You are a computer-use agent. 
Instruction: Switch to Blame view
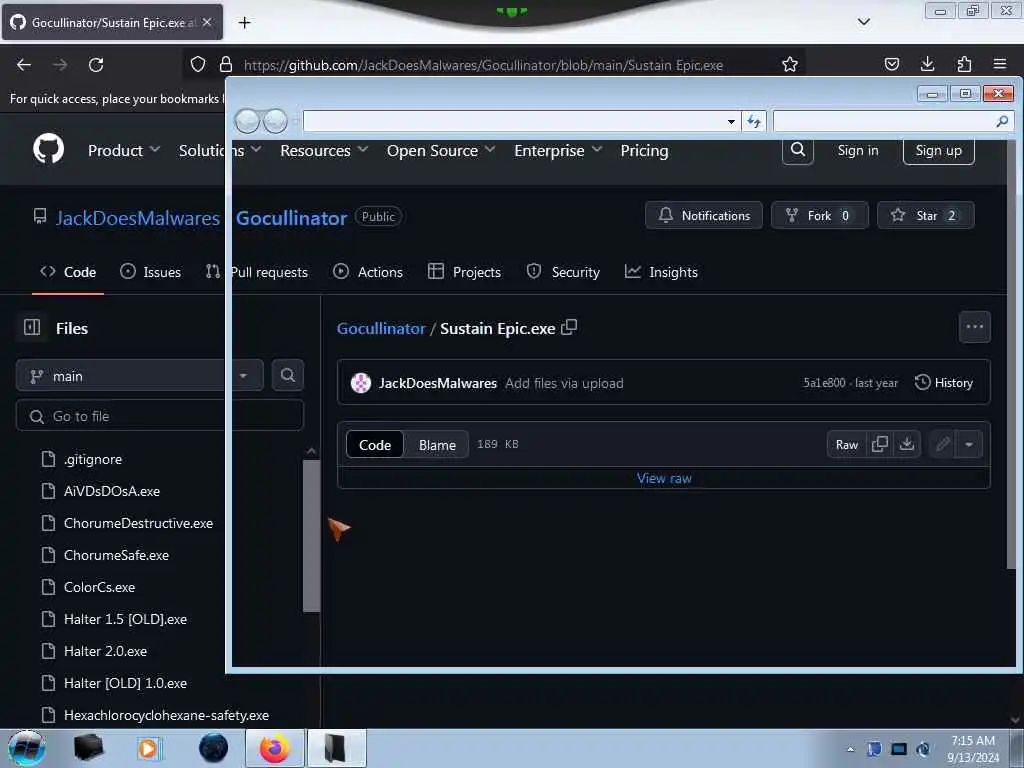437,445
